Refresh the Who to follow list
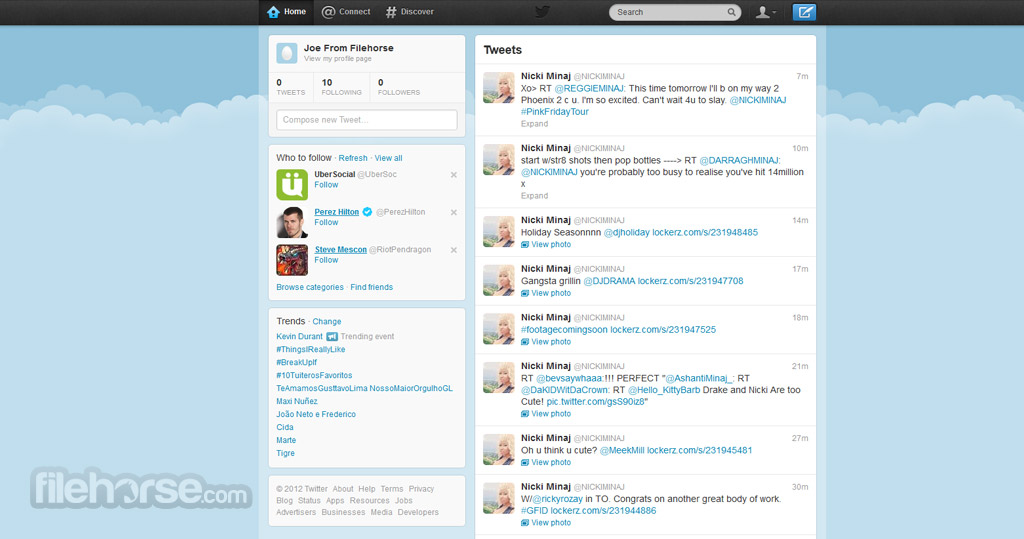The height and width of the screenshot is (539, 1024). (x=353, y=158)
